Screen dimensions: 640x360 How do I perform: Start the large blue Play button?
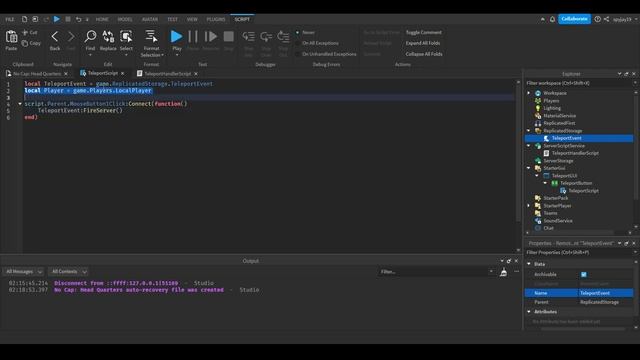[x=176, y=37]
